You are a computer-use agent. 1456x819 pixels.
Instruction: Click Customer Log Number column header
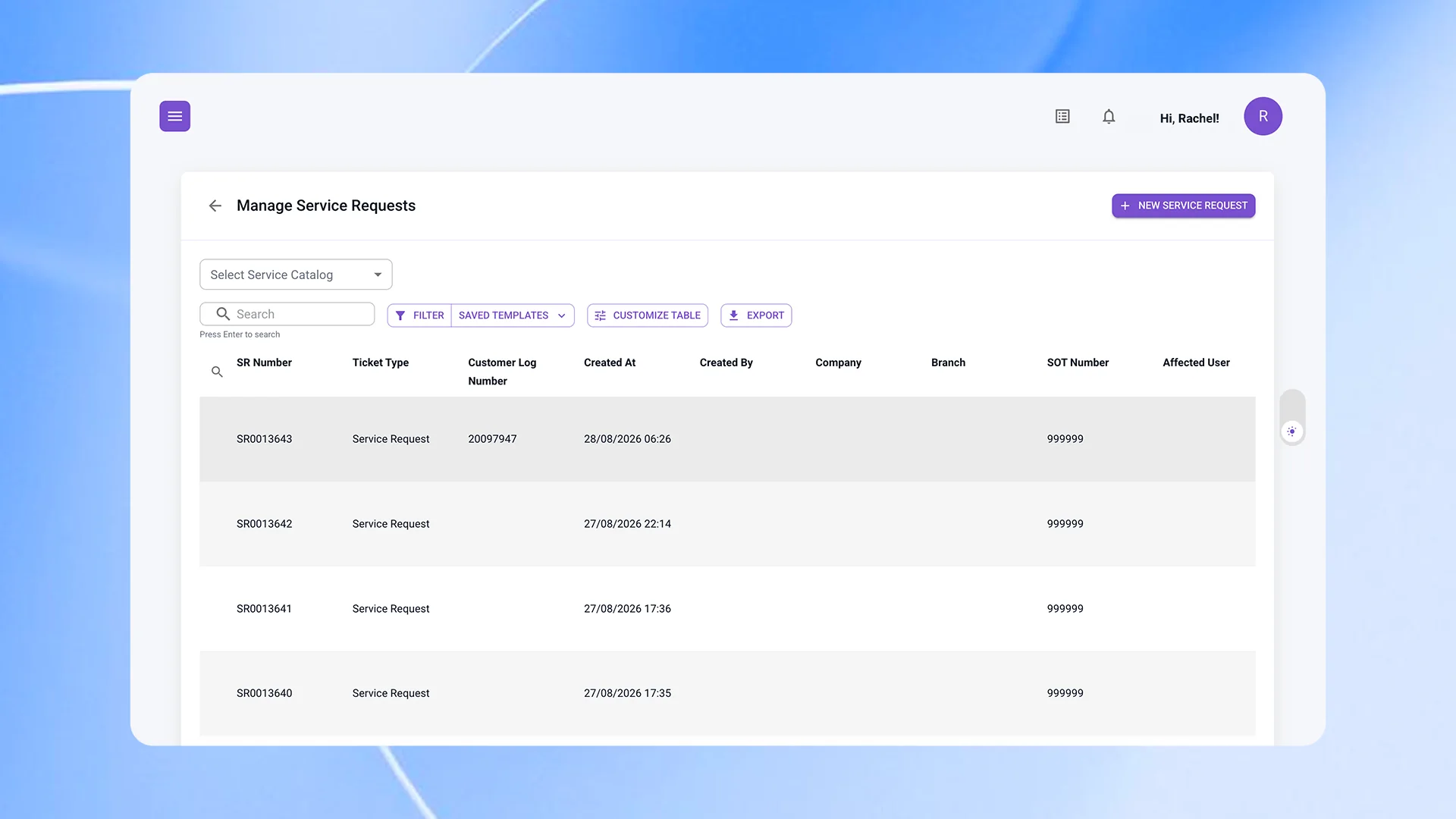[x=502, y=372]
